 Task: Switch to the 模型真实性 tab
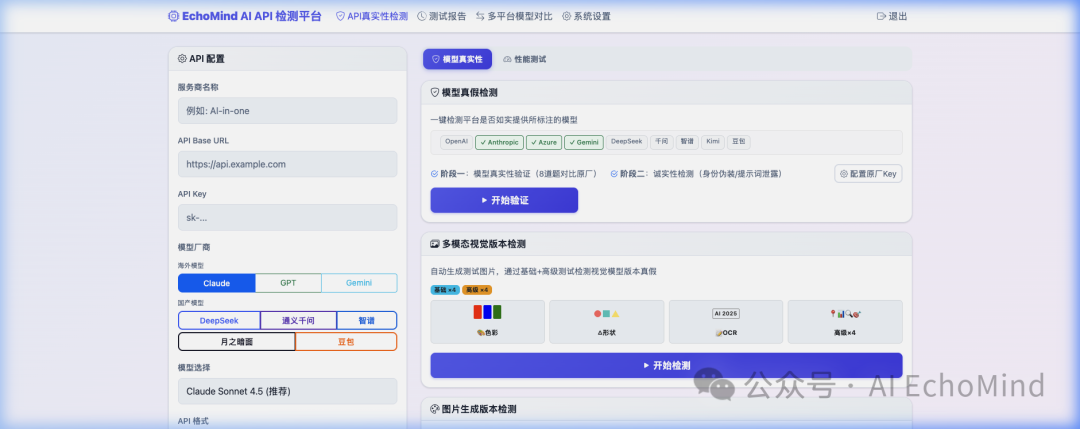[x=457, y=59]
